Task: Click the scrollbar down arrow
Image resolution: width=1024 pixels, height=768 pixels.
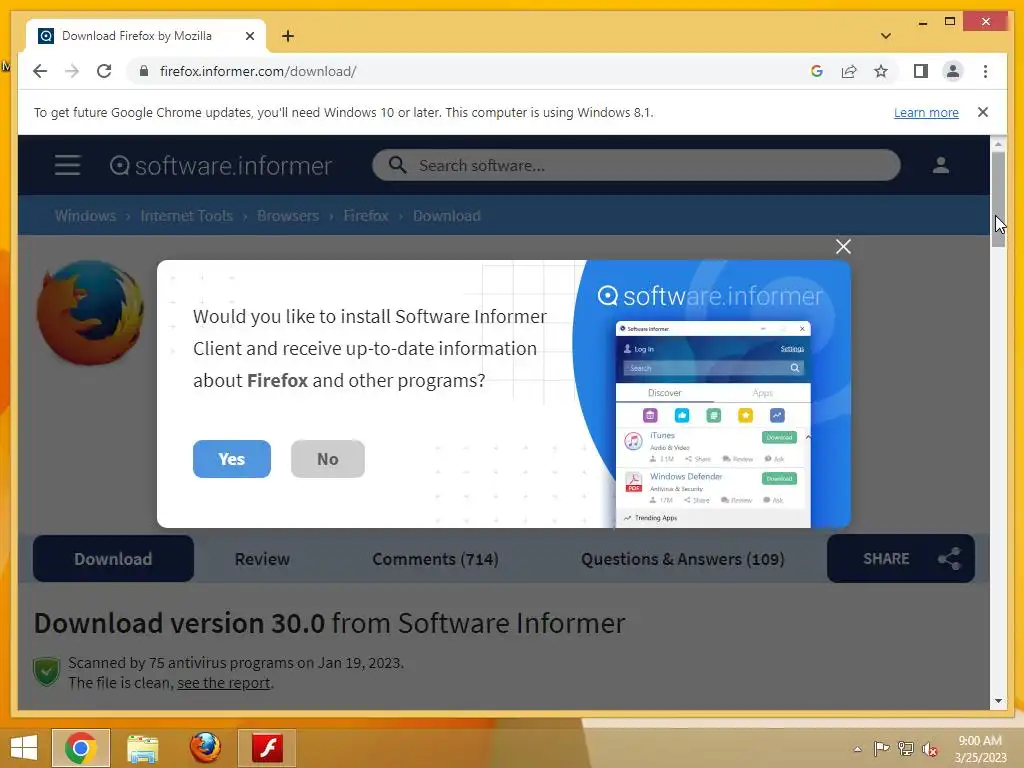Action: point(998,701)
